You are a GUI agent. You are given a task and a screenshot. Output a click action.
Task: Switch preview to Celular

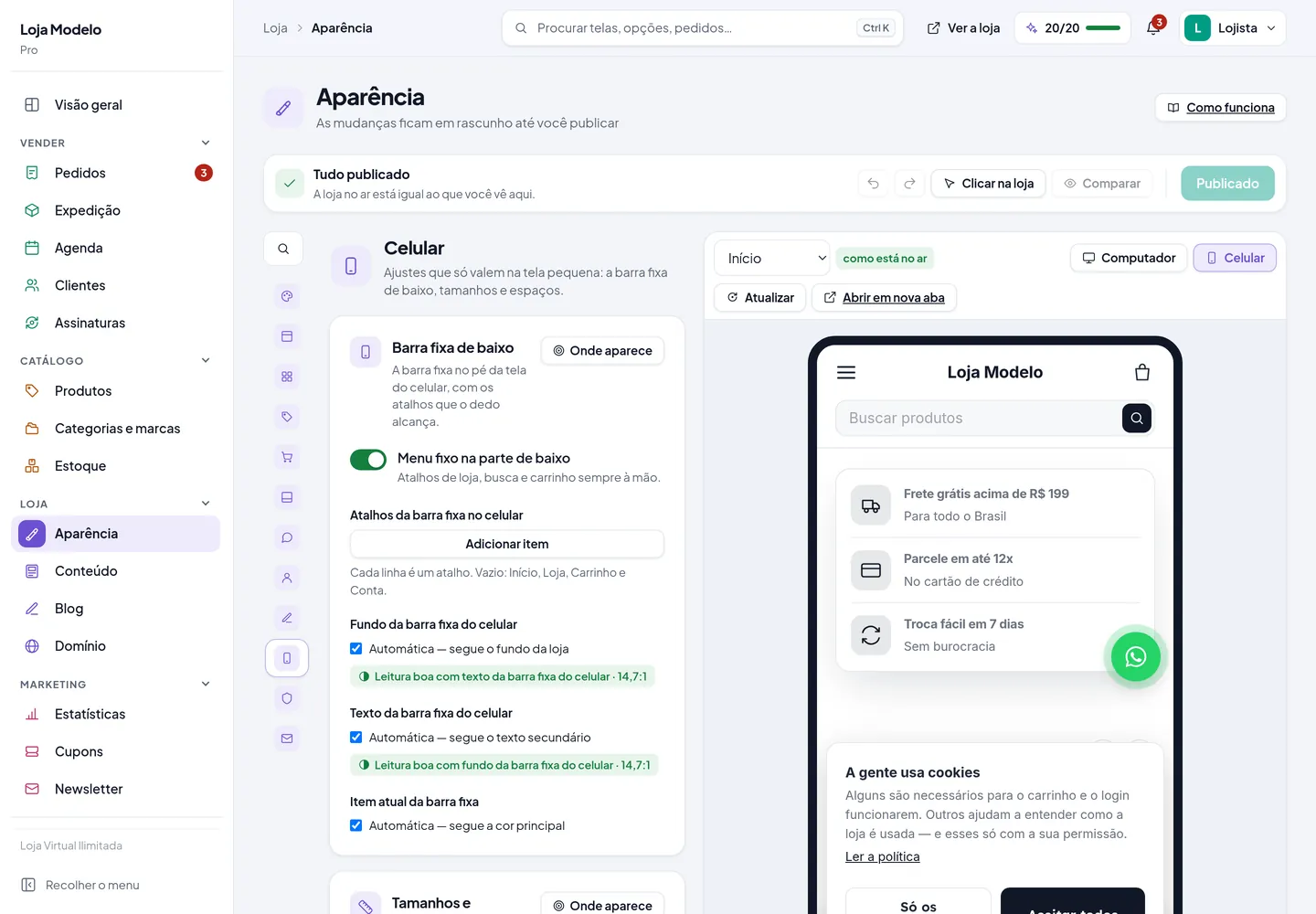pos(1235,258)
